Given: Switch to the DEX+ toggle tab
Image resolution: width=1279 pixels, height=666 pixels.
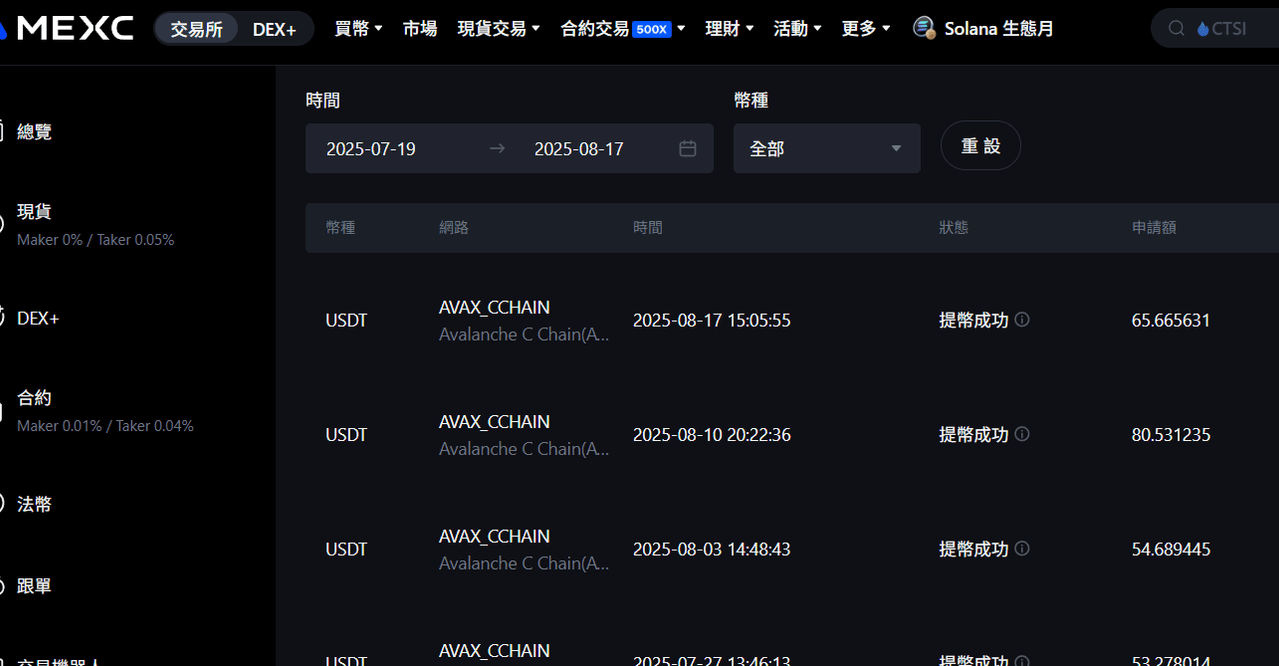Looking at the screenshot, I should click(x=274, y=29).
